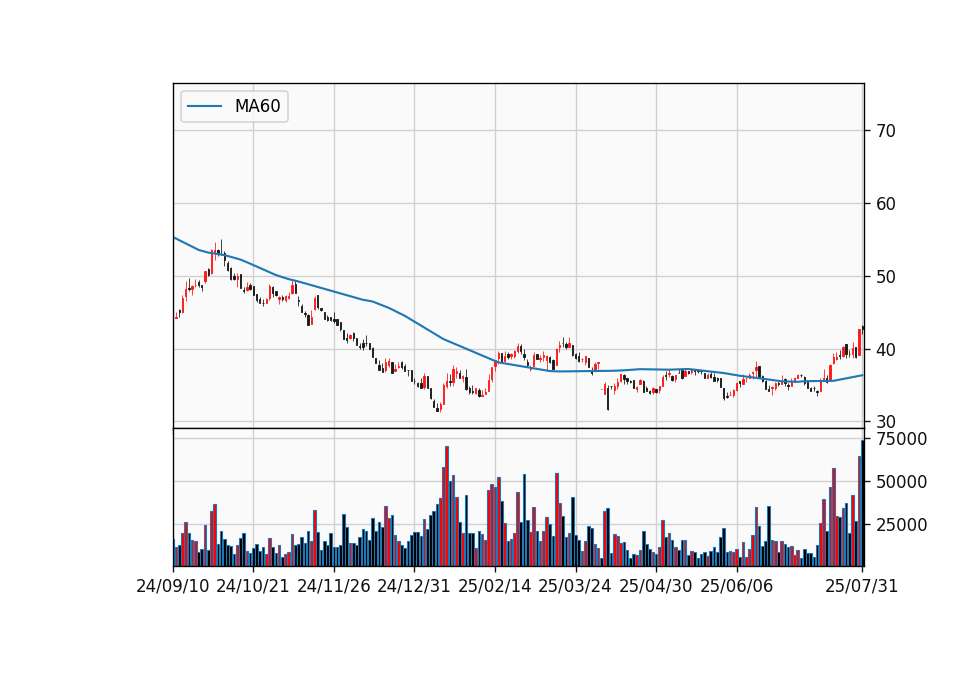This screenshot has width=960, height=690.
Task: Click the MA60 legend line sample
Action: tap(204, 106)
